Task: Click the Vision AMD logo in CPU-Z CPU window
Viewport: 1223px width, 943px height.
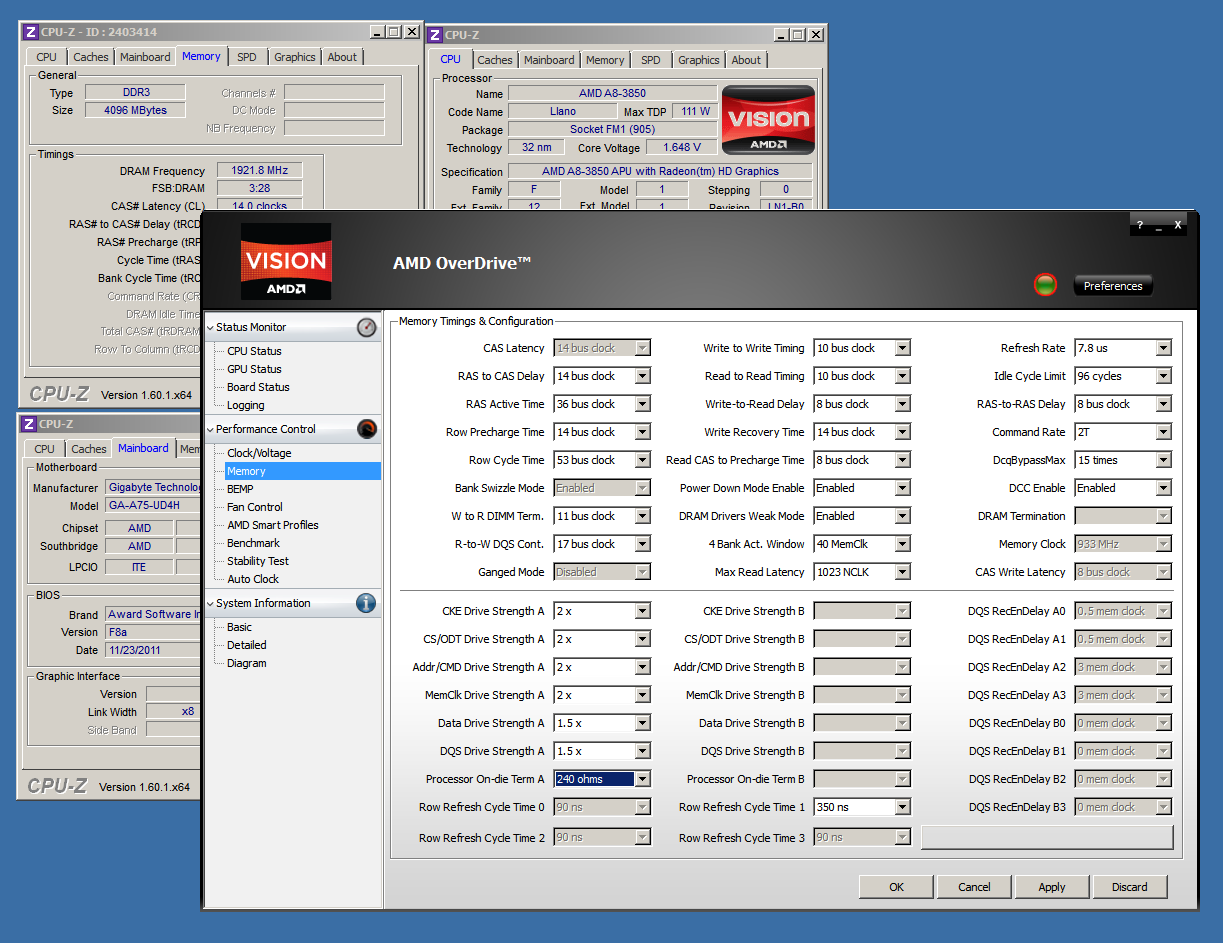Action: pyautogui.click(x=768, y=119)
